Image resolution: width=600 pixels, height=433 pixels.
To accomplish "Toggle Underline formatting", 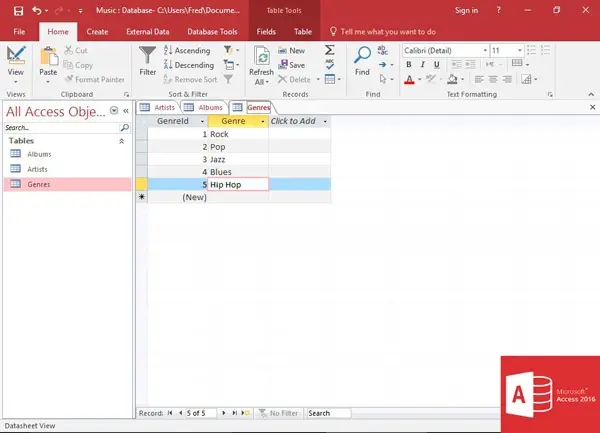I will (437, 64).
